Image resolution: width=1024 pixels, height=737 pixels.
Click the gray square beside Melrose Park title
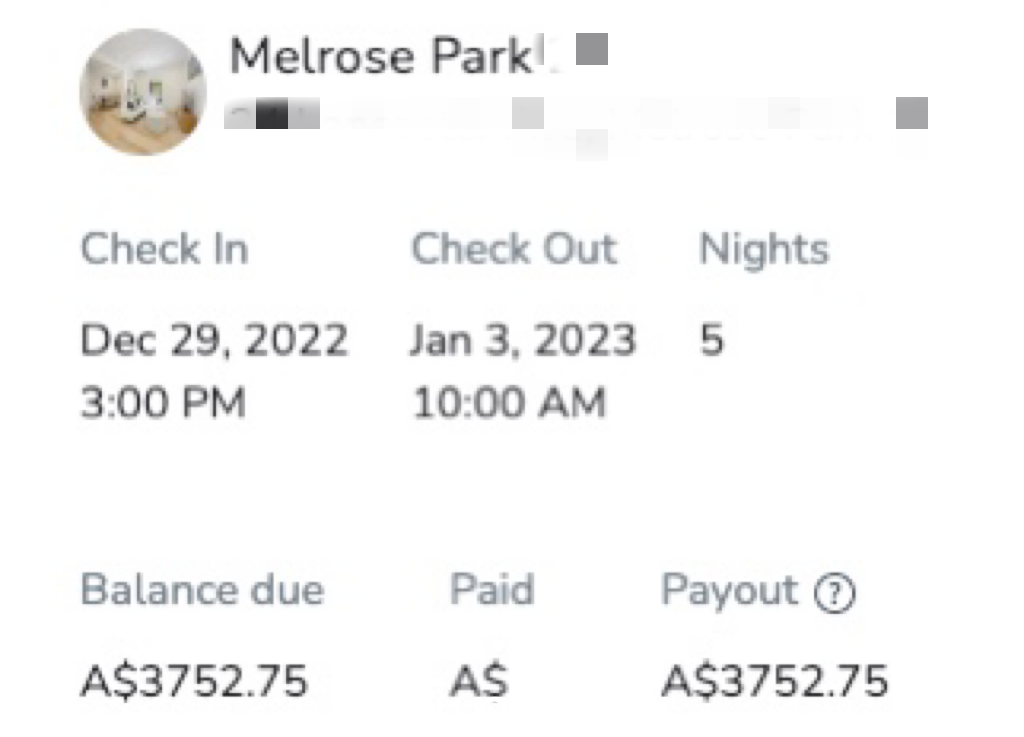coord(592,49)
